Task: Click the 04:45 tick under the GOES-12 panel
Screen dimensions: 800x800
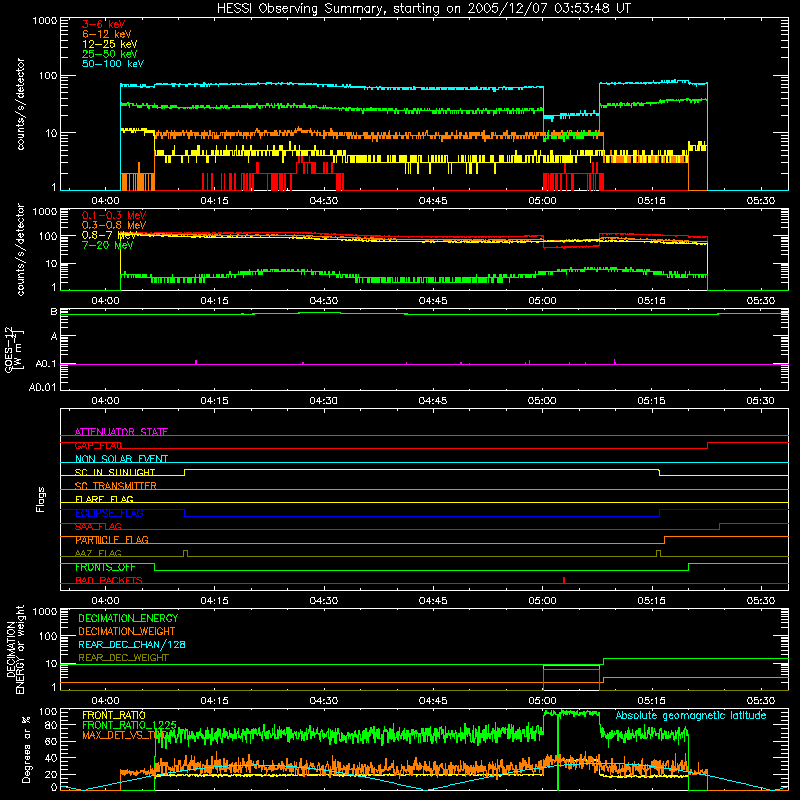Action: click(x=433, y=401)
